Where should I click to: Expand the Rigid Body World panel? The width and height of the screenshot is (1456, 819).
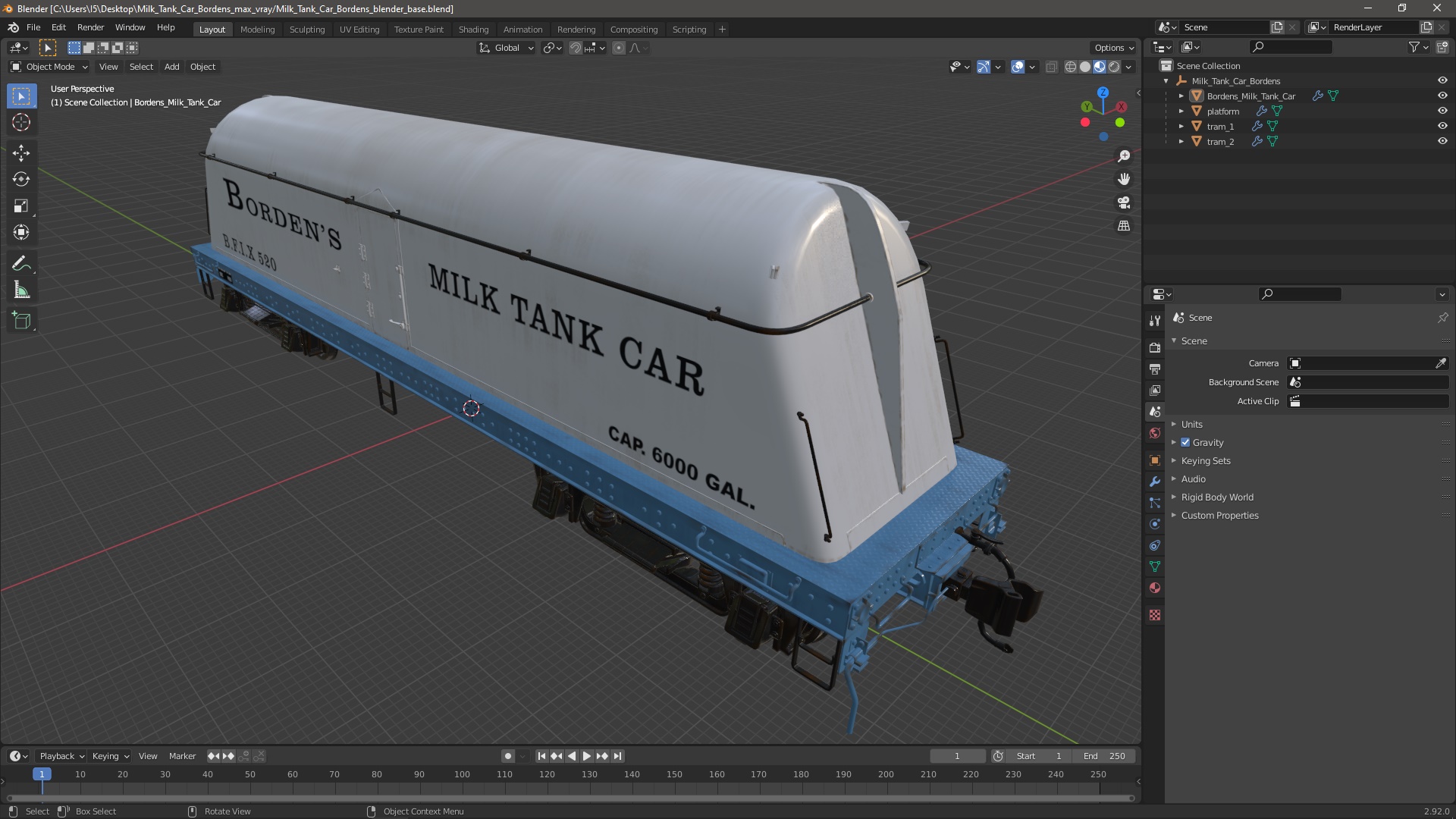coord(1217,497)
